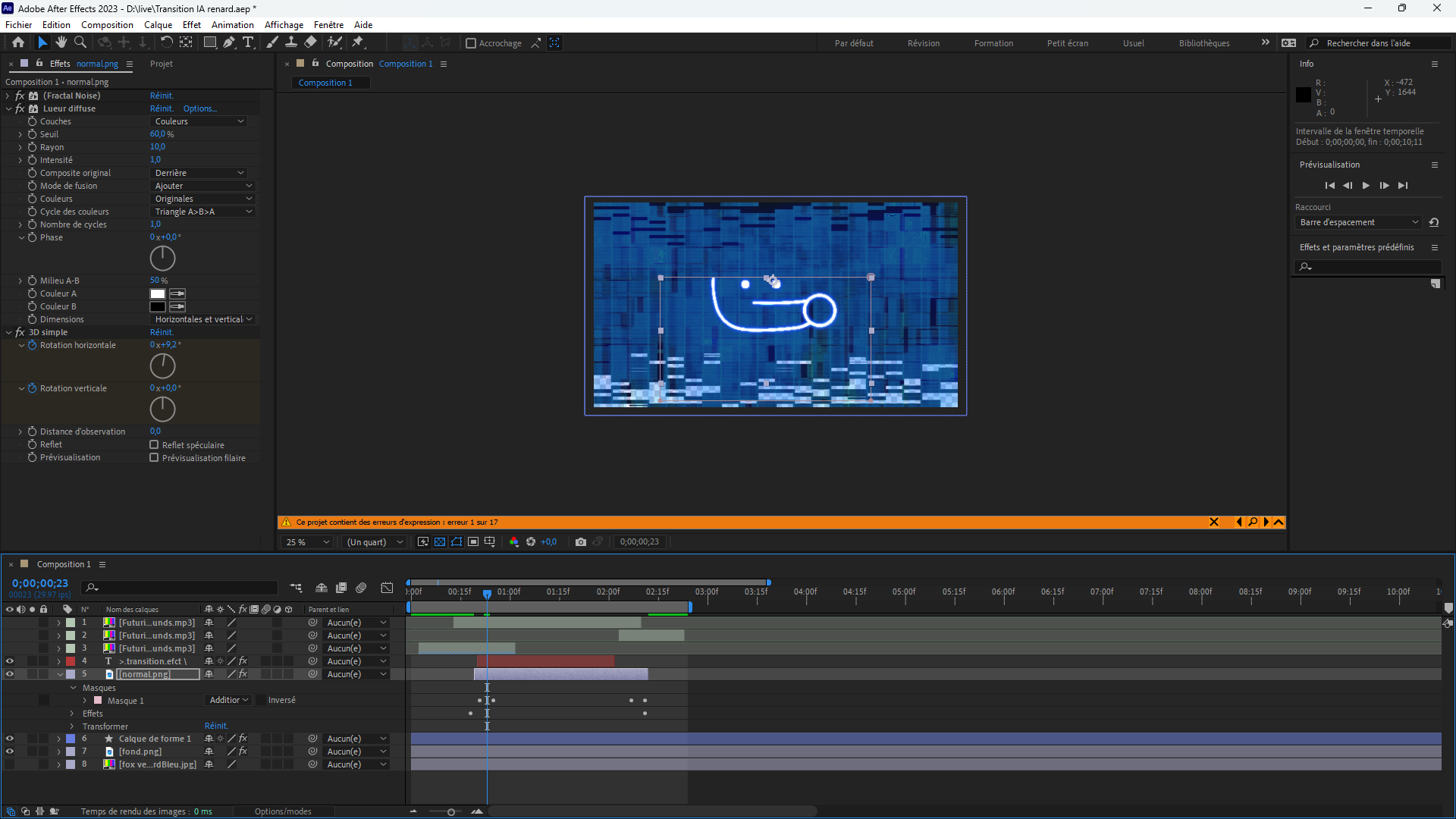Expand the Fractal Noise effect properties
Viewport: 1456px width, 819px height.
tap(8, 96)
